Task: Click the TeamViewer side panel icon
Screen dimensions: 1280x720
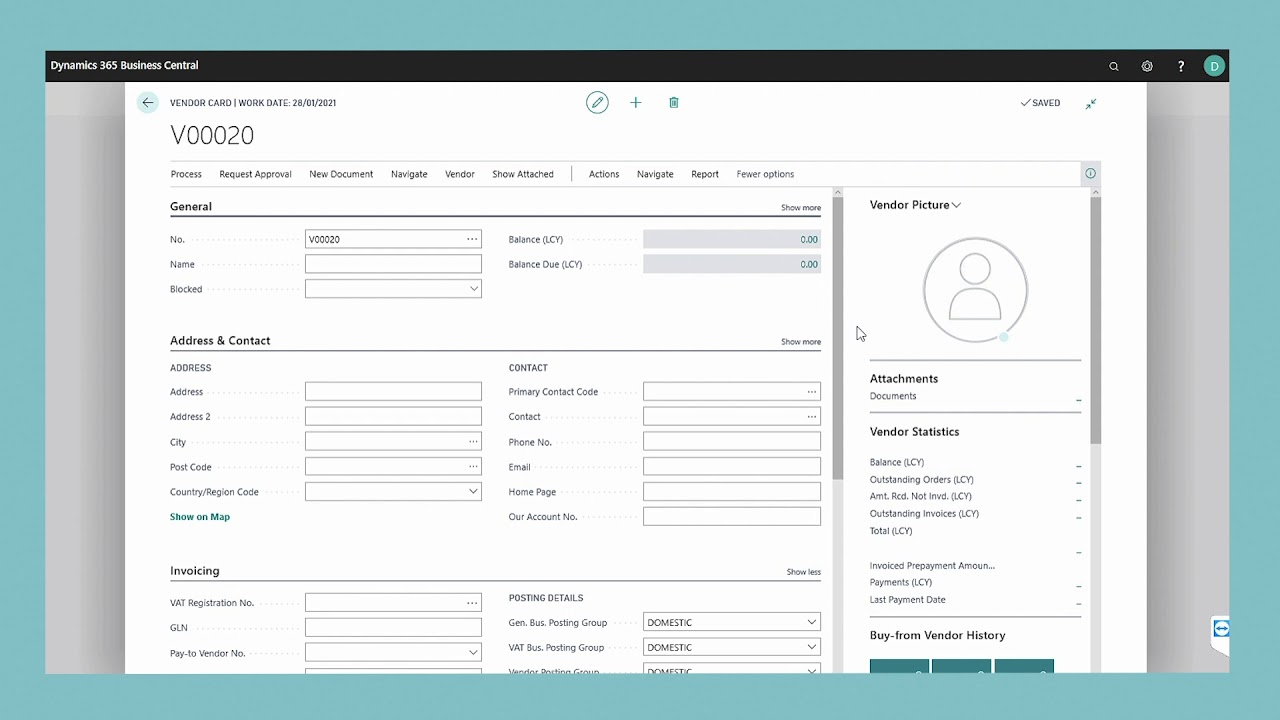Action: point(1220,630)
